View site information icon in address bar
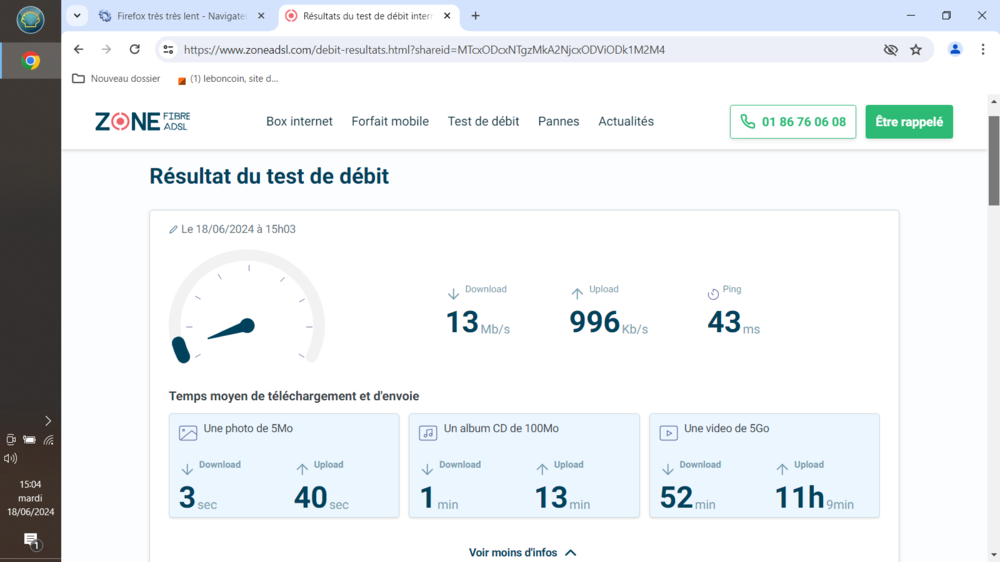The height and width of the screenshot is (562, 1000). point(168,49)
